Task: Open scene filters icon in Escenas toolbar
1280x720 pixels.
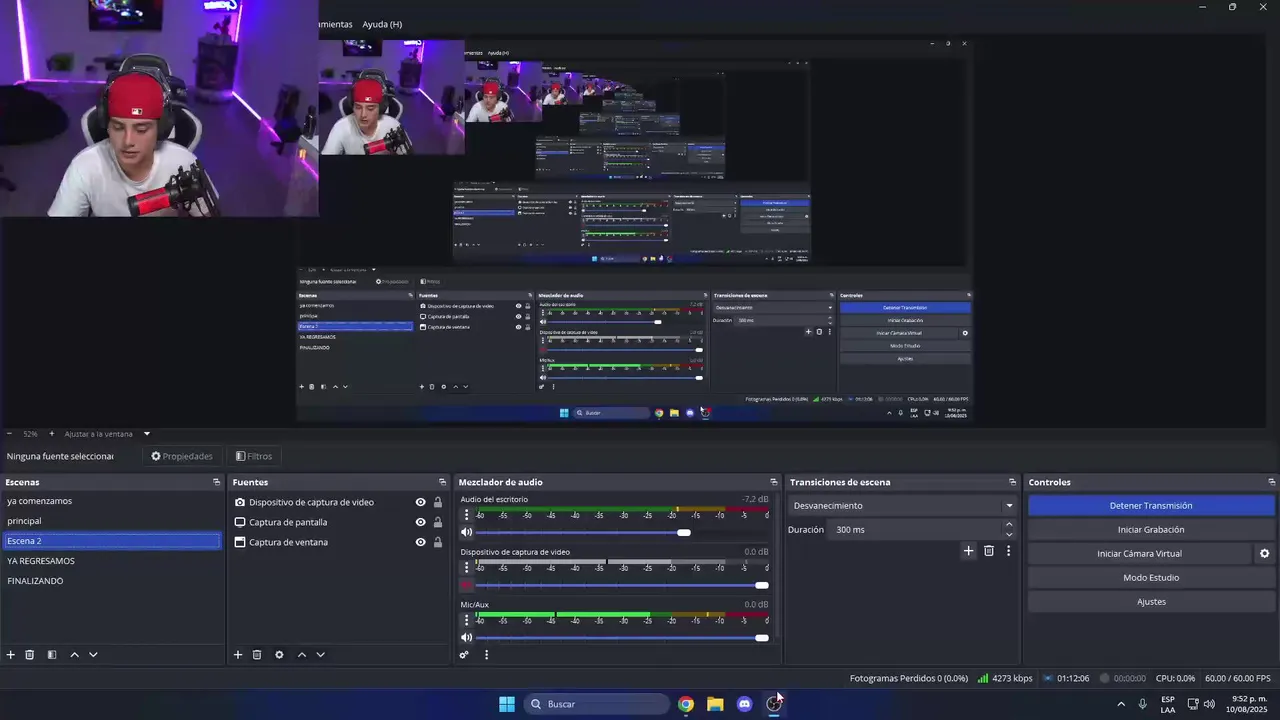Action: 52,655
